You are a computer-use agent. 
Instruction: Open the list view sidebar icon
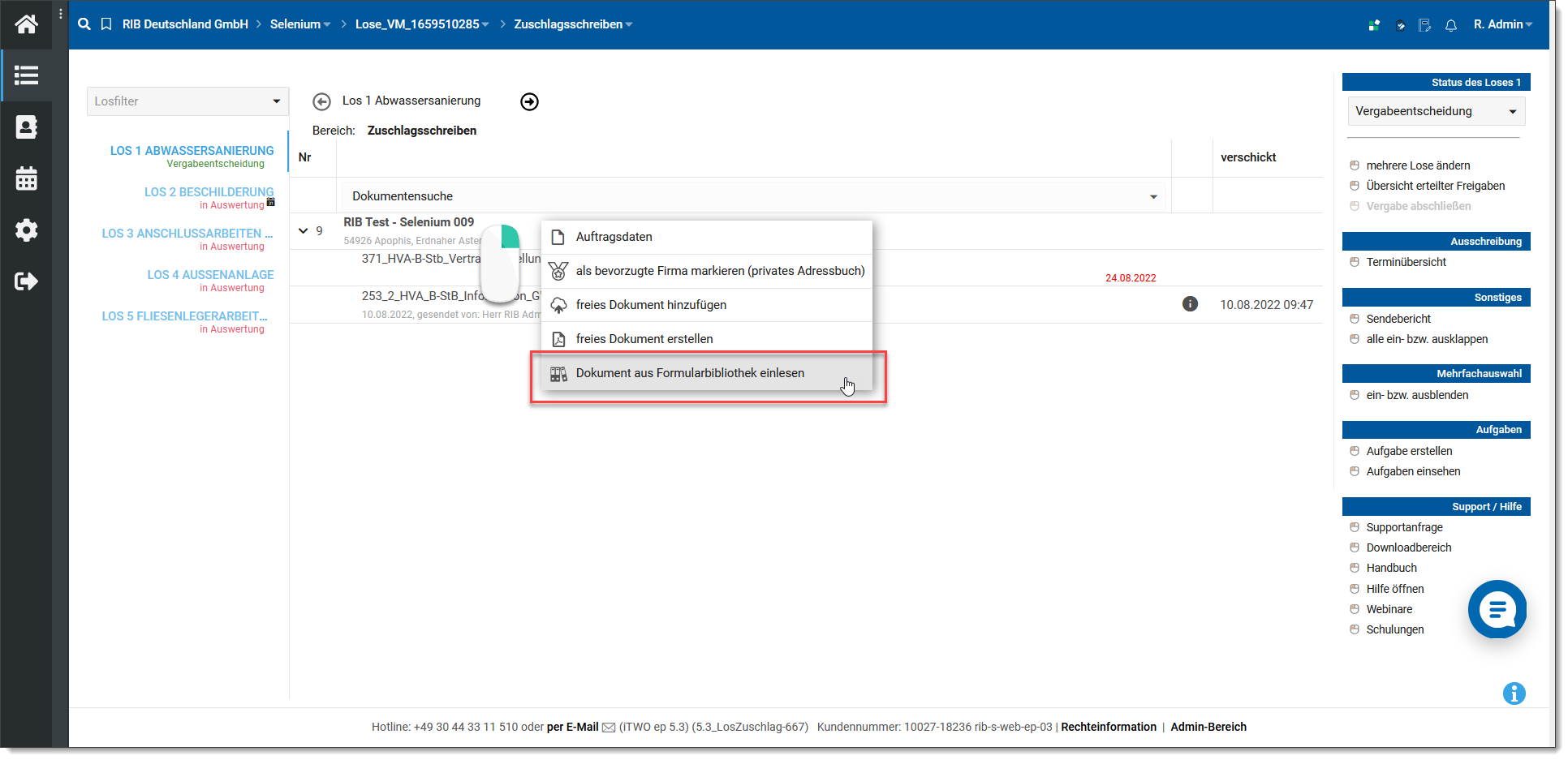(26, 75)
